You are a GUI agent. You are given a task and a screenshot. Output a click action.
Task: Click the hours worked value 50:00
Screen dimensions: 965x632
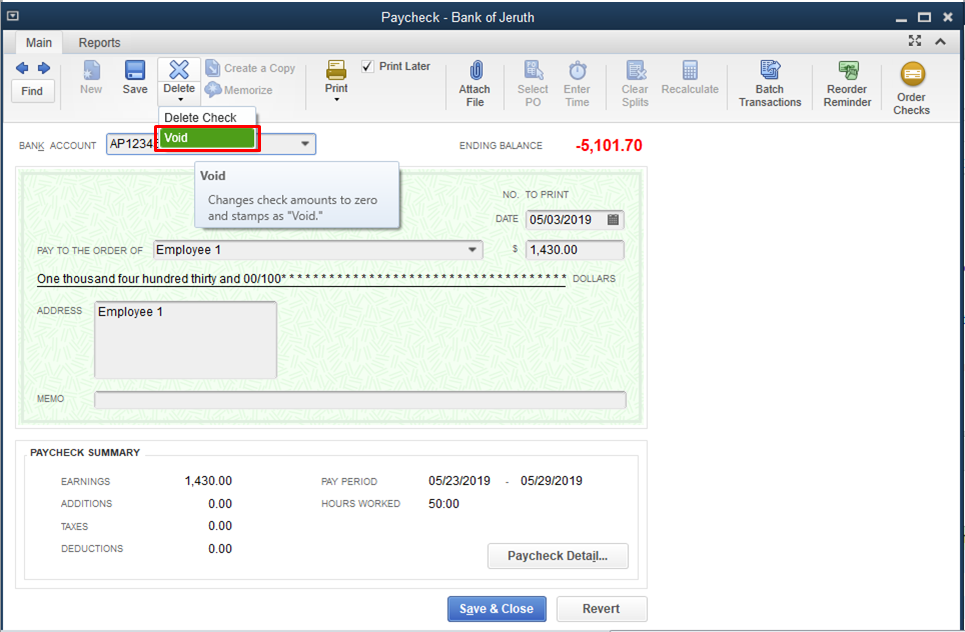pyautogui.click(x=444, y=503)
